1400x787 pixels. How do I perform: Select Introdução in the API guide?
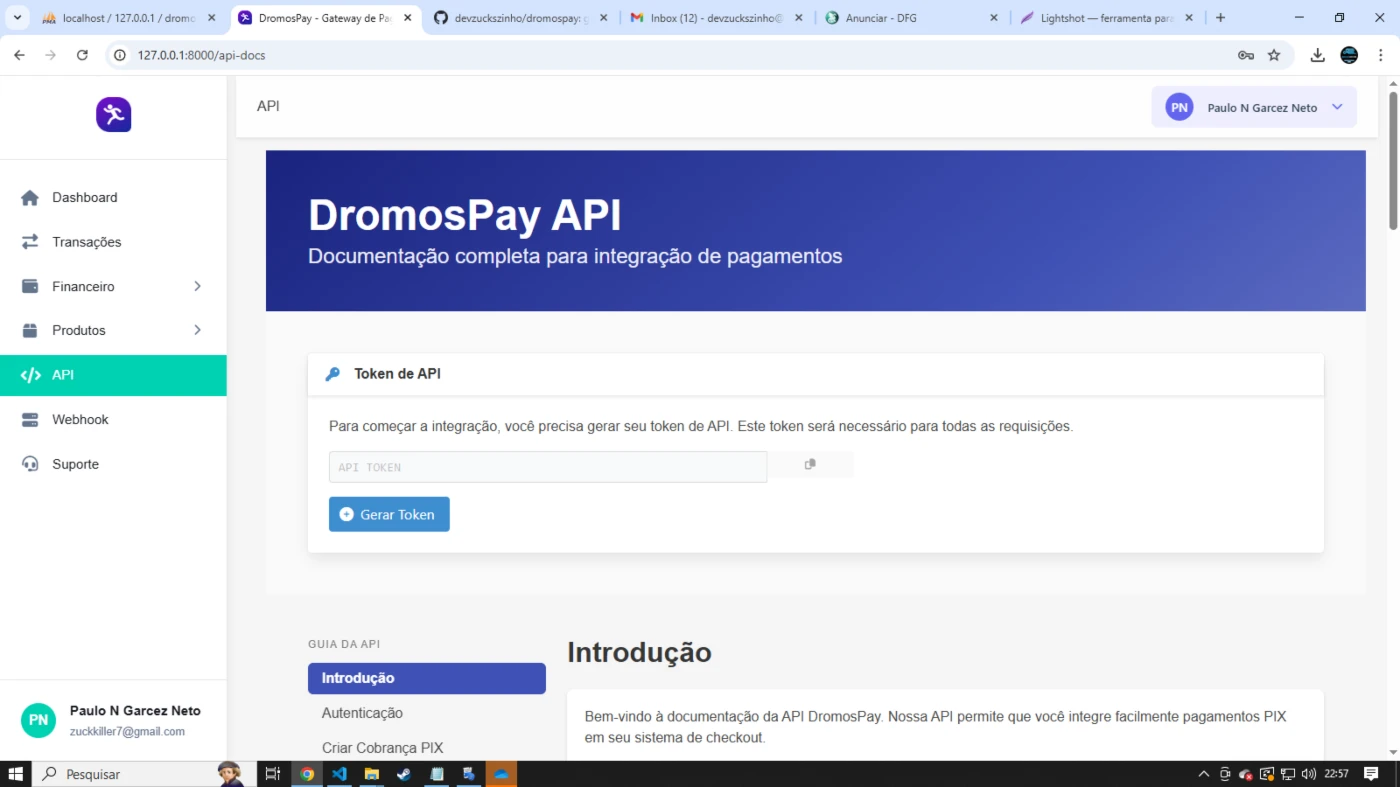coord(427,678)
